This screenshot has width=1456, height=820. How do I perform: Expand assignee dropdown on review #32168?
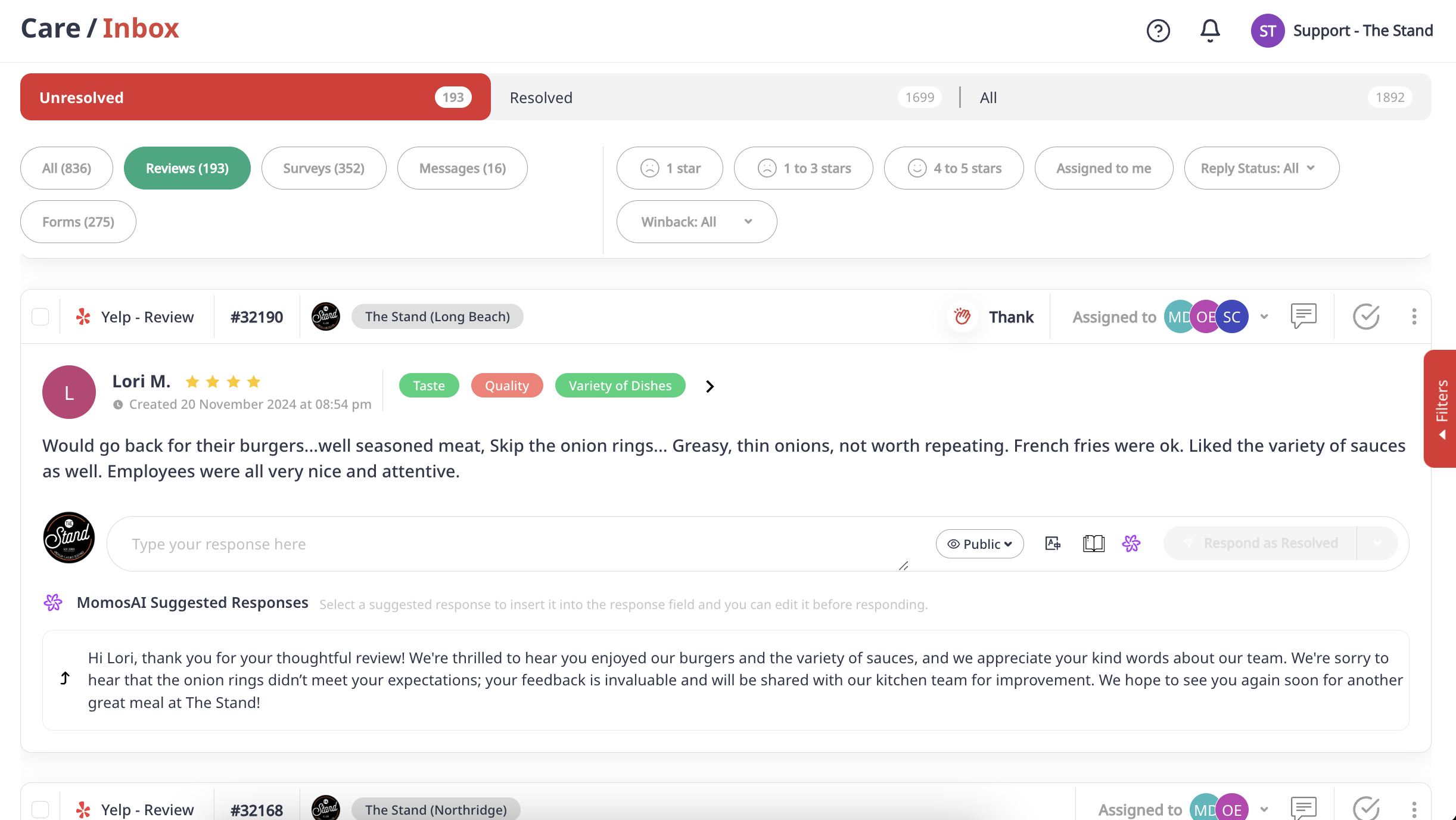(x=1264, y=809)
